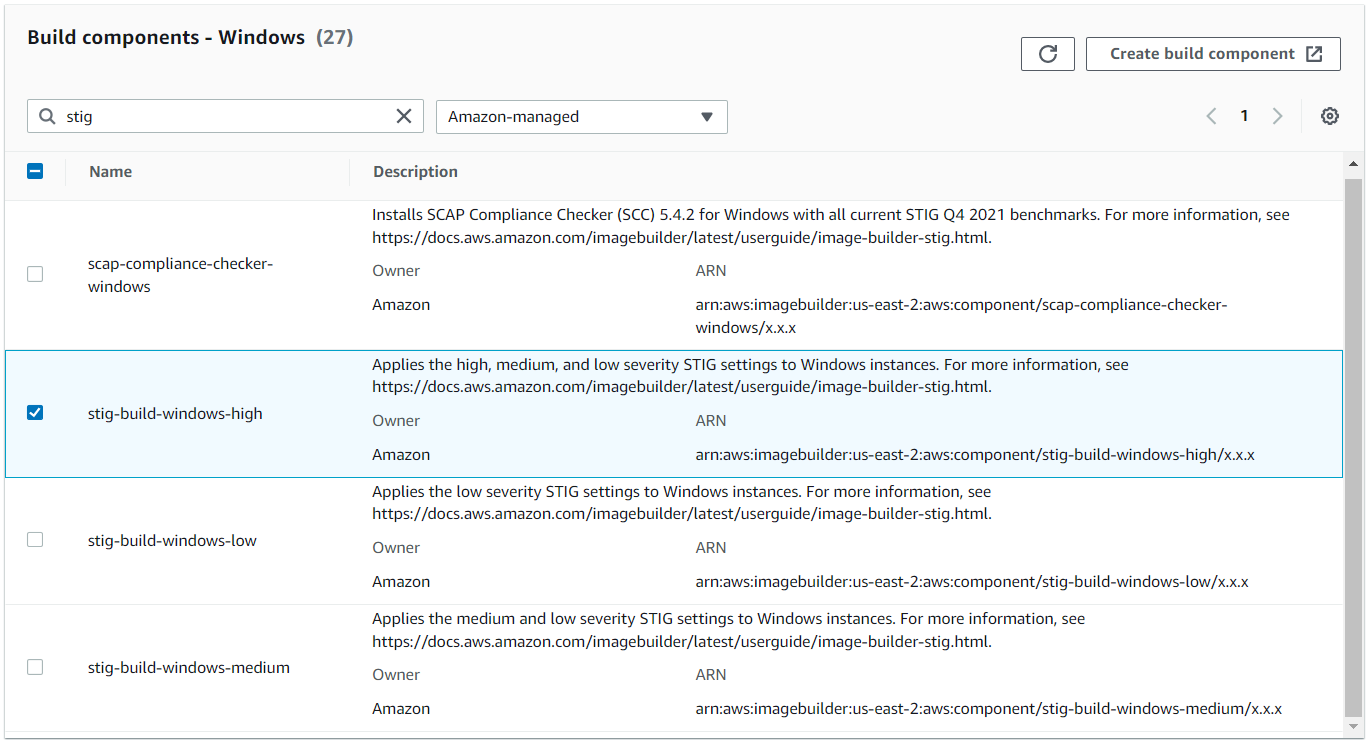Click the previous page chevron

(1211, 116)
